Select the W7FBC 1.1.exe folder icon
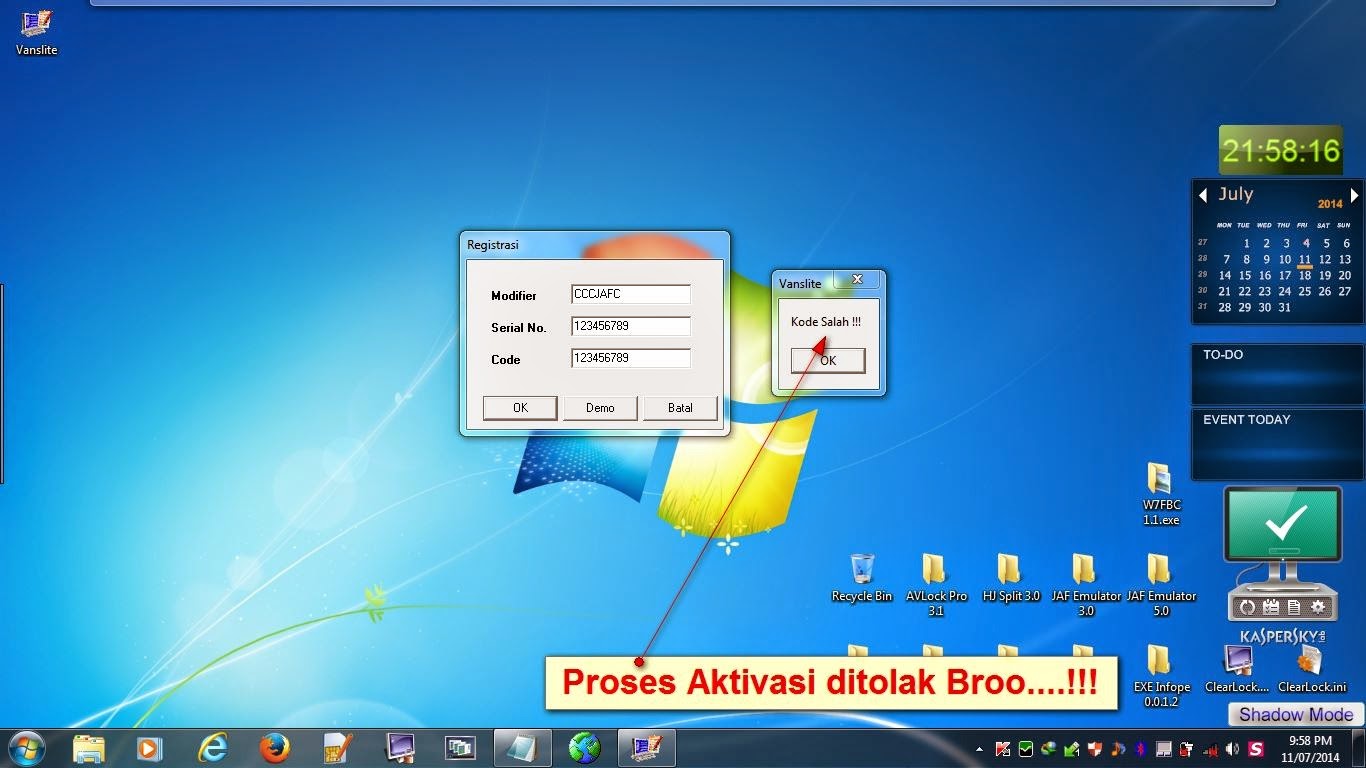This screenshot has height=768, width=1366. click(1160, 494)
